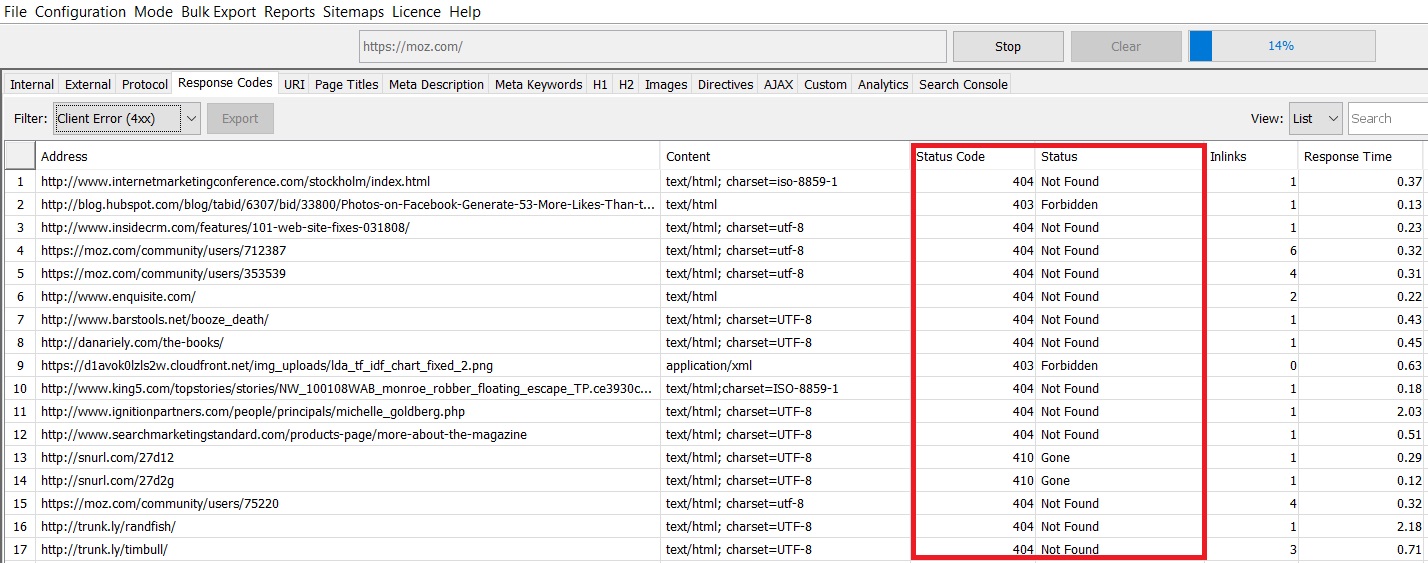The image size is (1428, 563).
Task: Open the Search Console tab
Action: point(963,84)
